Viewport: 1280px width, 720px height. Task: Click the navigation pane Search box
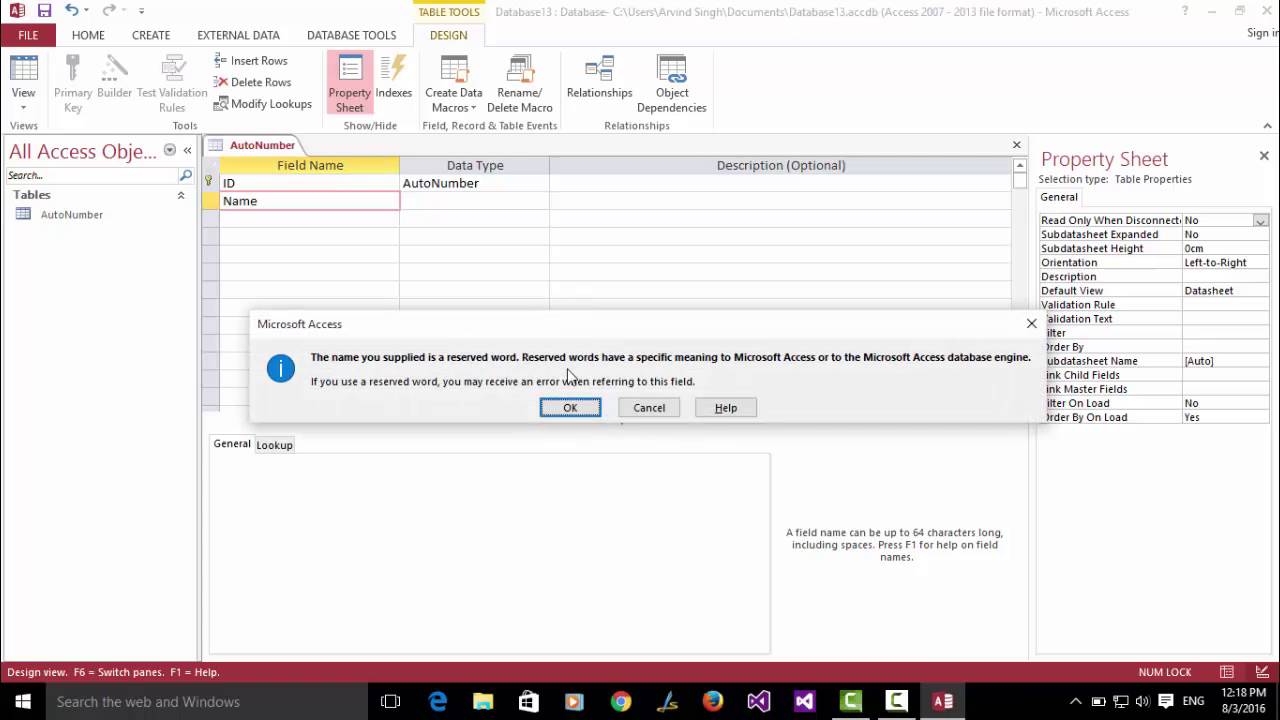(x=92, y=175)
